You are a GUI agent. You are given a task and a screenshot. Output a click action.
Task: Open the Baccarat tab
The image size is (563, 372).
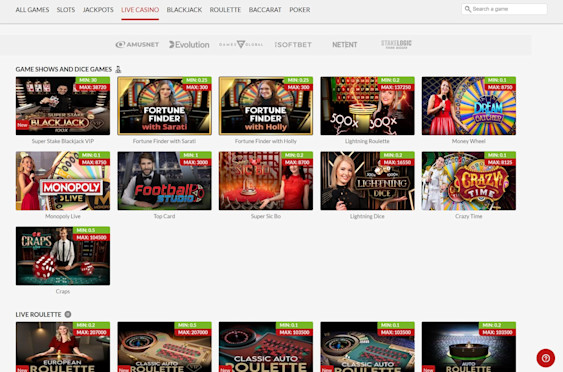265,10
